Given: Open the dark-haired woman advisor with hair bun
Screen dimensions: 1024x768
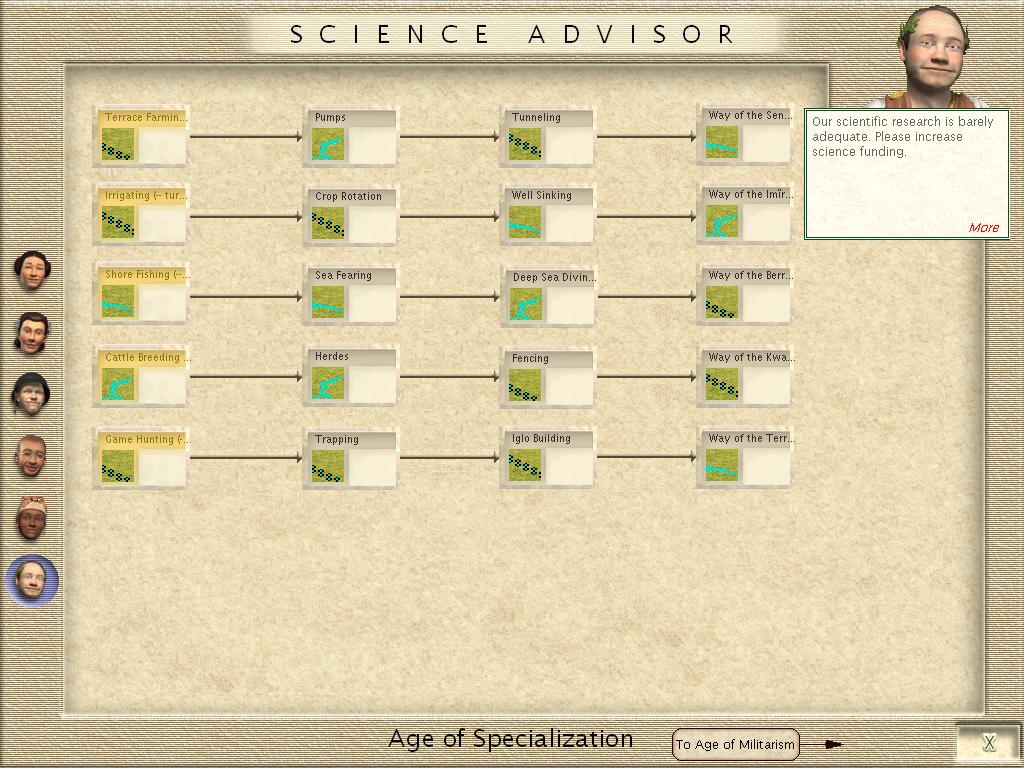Looking at the screenshot, I should (31, 270).
